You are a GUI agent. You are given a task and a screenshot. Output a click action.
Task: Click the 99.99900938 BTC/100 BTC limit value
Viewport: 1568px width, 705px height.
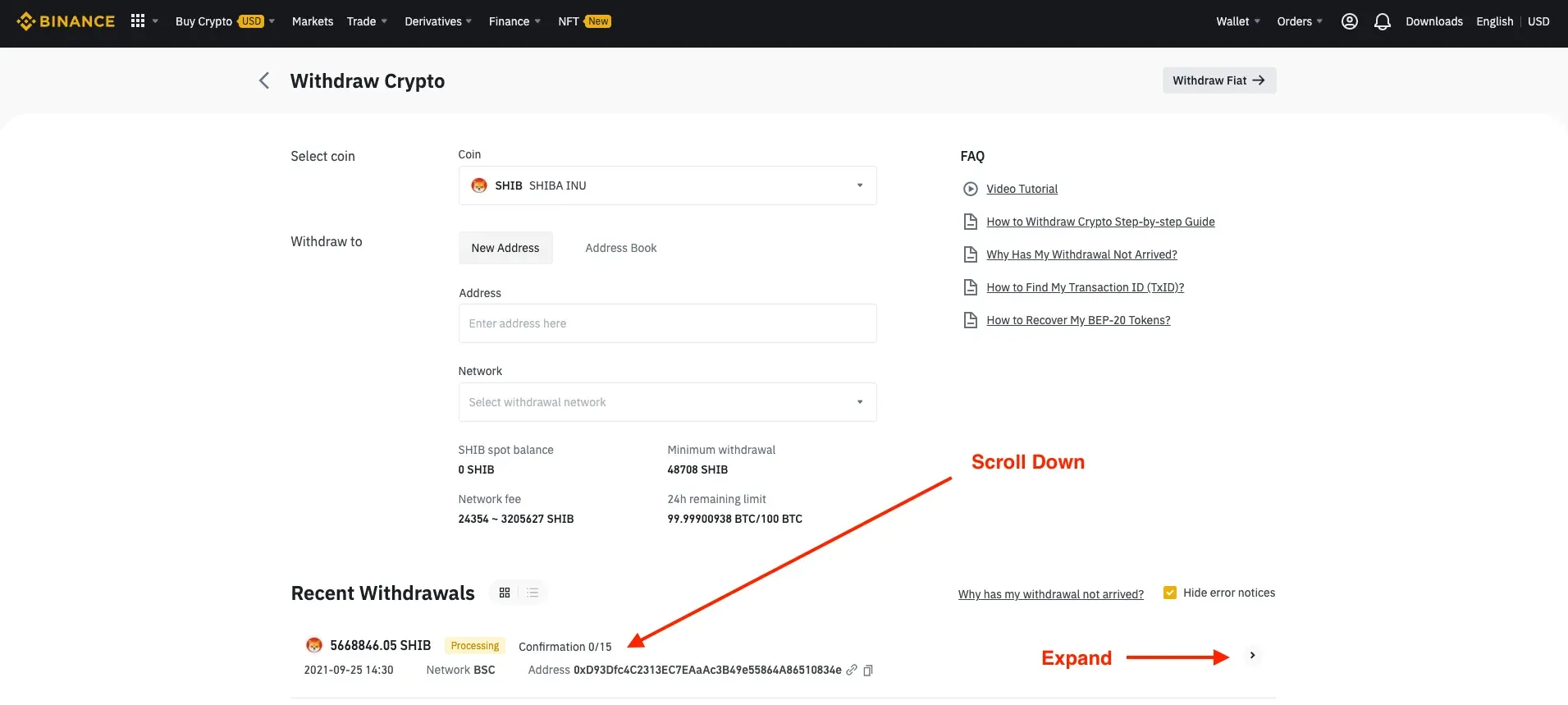tap(734, 519)
